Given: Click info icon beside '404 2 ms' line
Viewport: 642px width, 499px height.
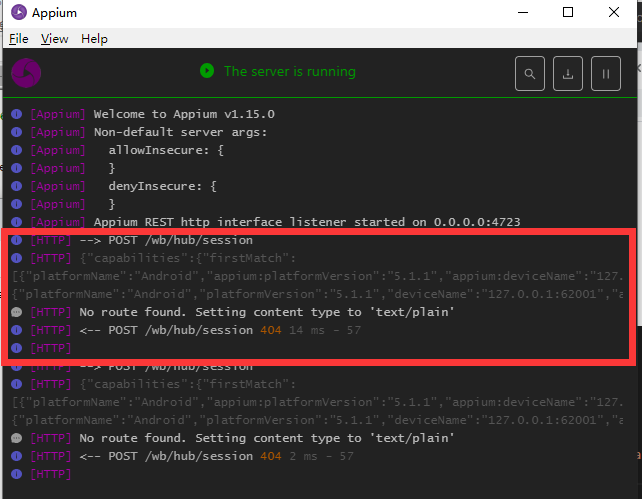Looking at the screenshot, I should click(x=16, y=456).
